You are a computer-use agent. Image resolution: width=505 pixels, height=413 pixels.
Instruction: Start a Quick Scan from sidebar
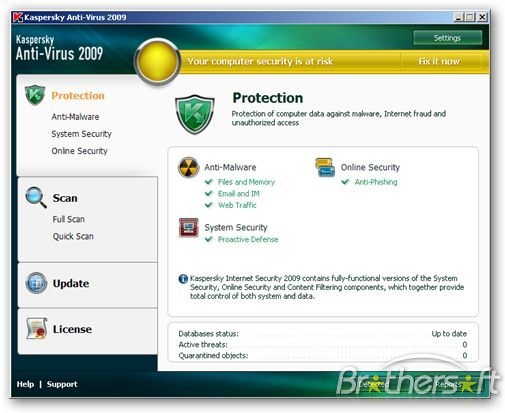click(x=73, y=236)
